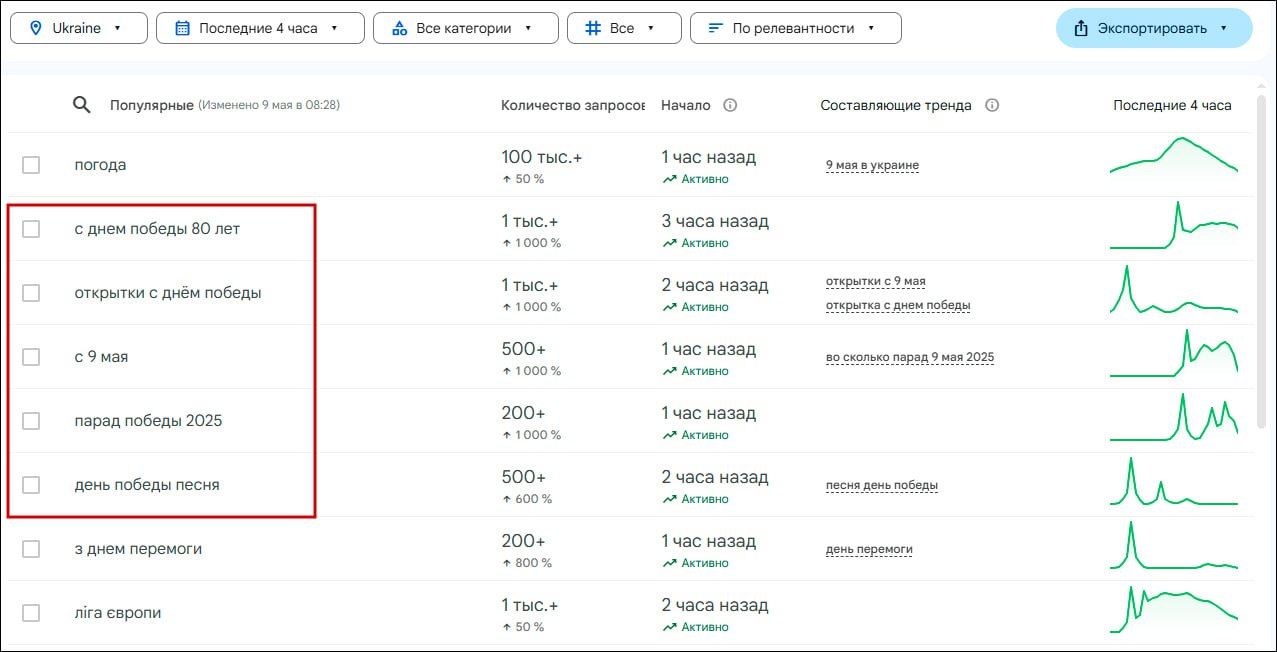Click the search magnifier icon

[x=82, y=105]
